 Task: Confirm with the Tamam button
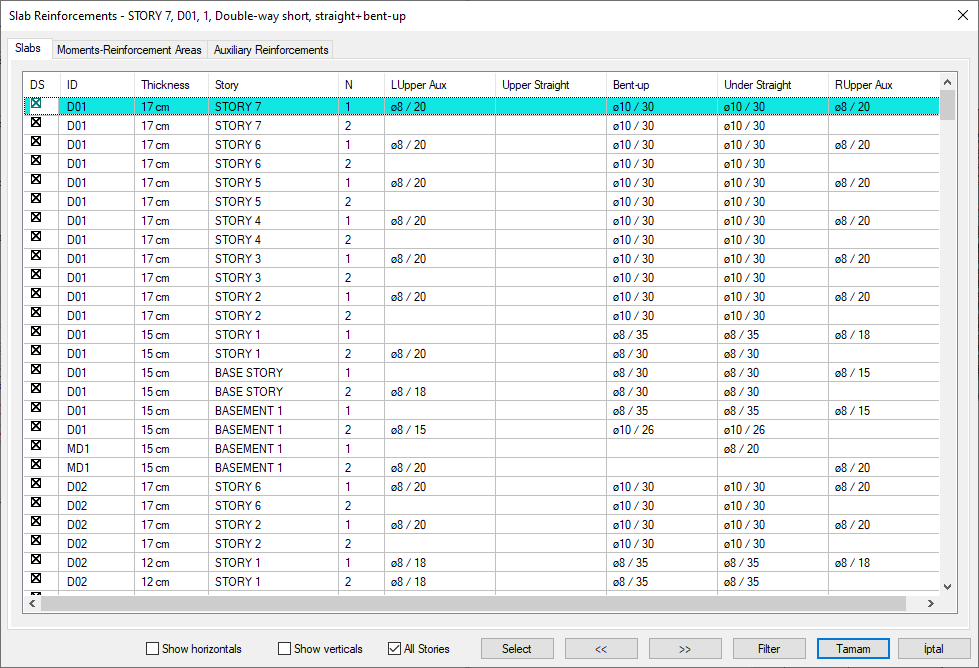(853, 649)
